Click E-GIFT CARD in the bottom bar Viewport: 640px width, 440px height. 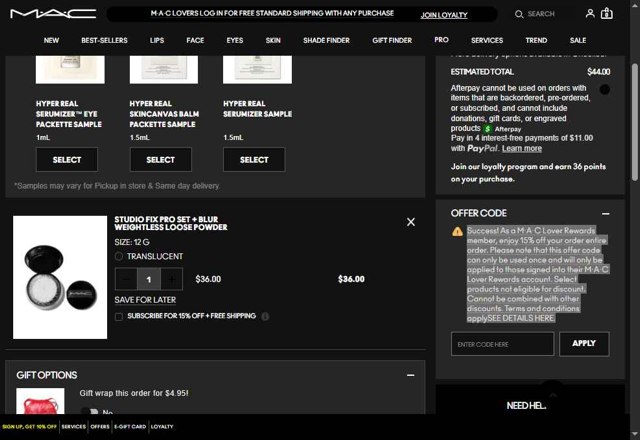(130, 427)
